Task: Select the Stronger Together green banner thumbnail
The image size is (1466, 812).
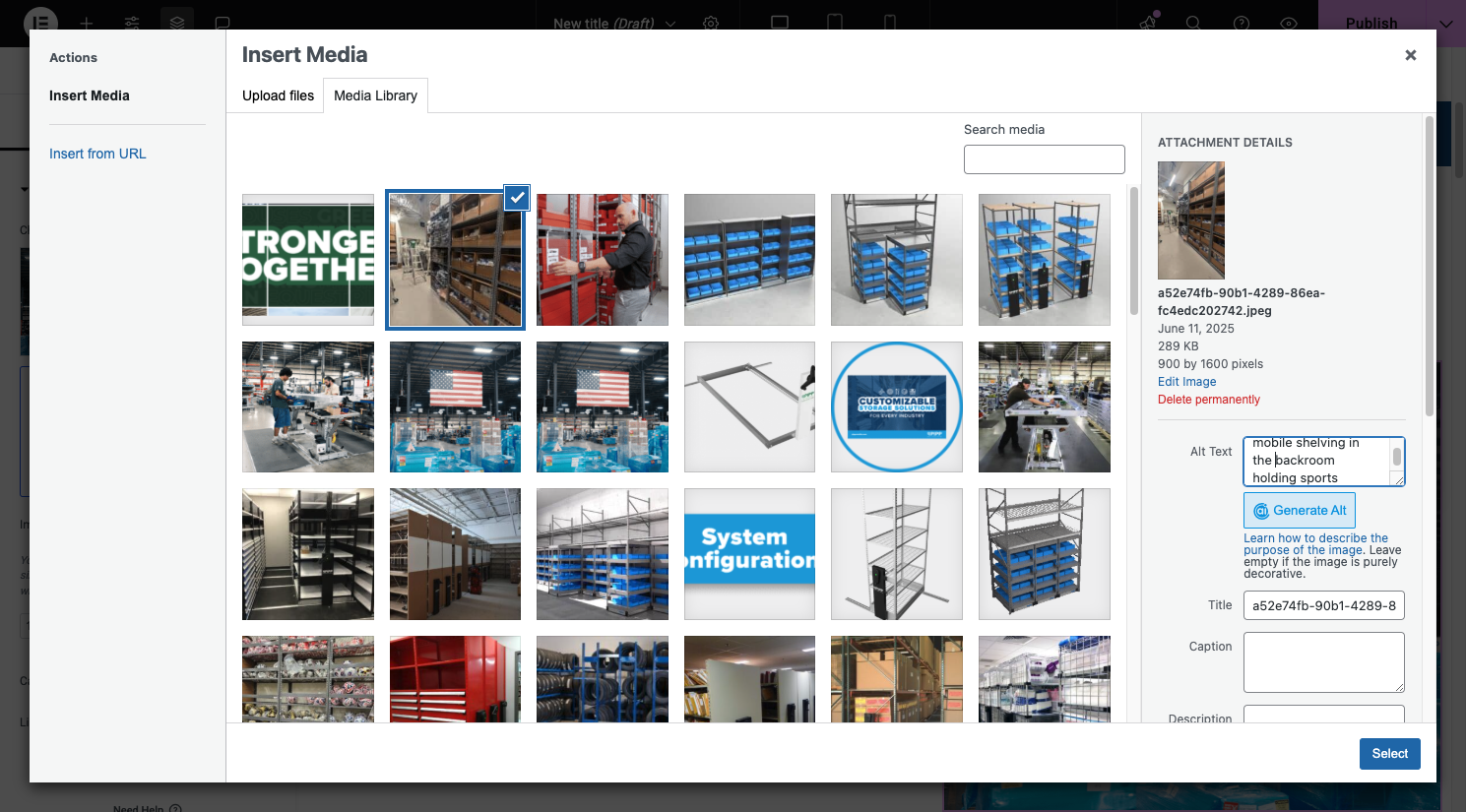Action: 308,260
